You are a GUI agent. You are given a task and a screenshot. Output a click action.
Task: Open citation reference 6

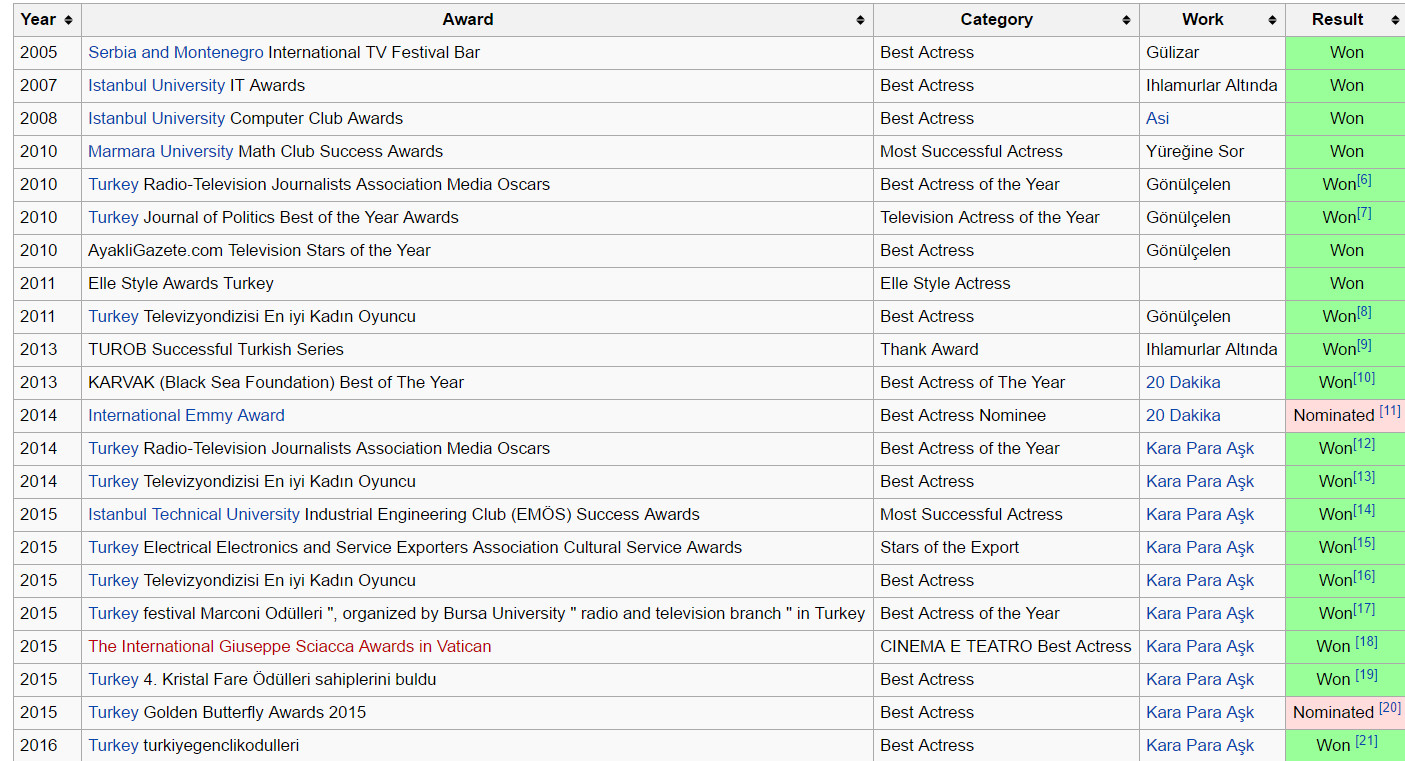[1364, 180]
